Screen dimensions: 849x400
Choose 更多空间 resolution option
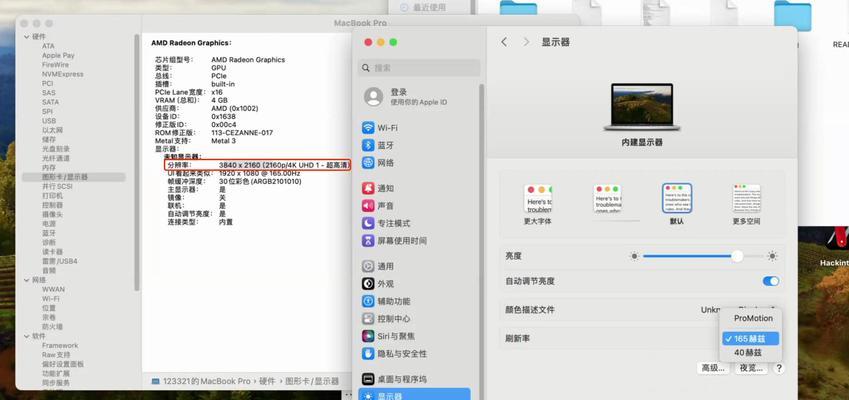747,204
